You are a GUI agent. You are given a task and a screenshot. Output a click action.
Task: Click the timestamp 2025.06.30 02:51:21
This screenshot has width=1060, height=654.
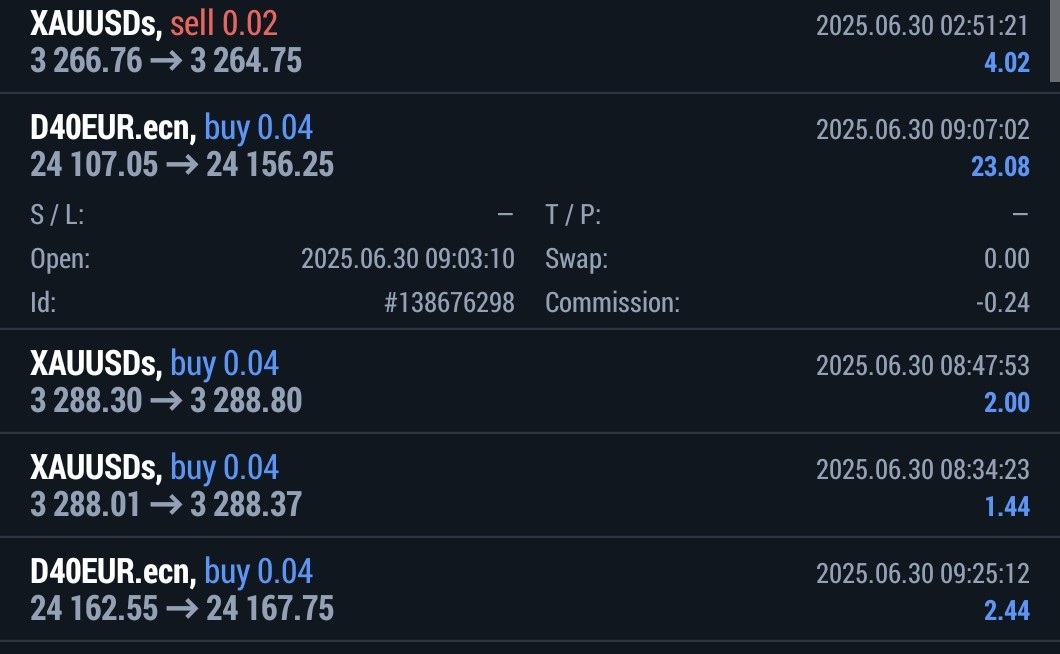pyautogui.click(x=922, y=25)
